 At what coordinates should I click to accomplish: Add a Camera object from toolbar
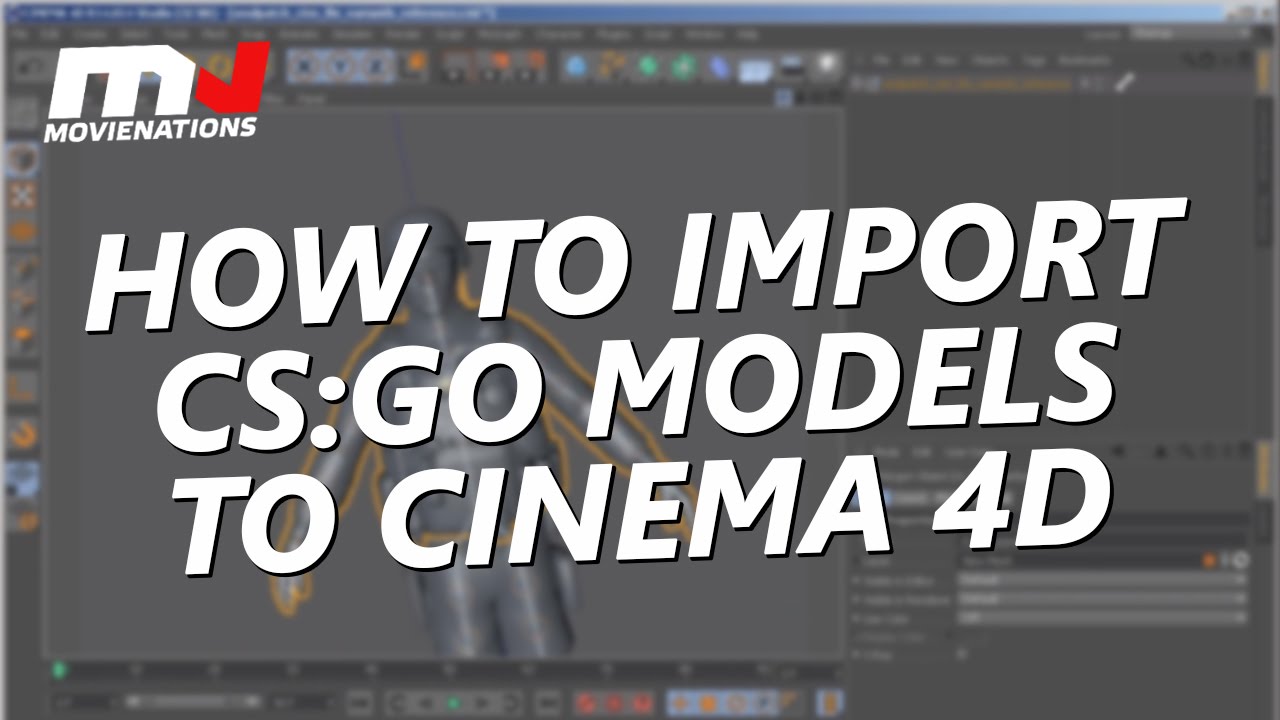pos(791,66)
